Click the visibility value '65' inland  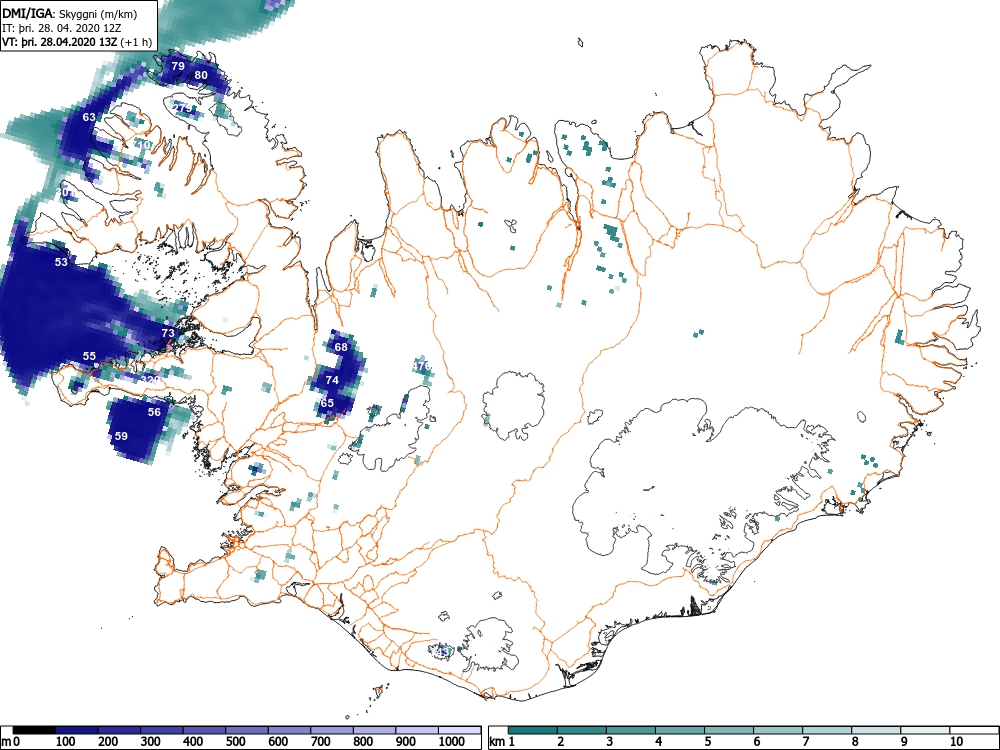click(x=327, y=404)
